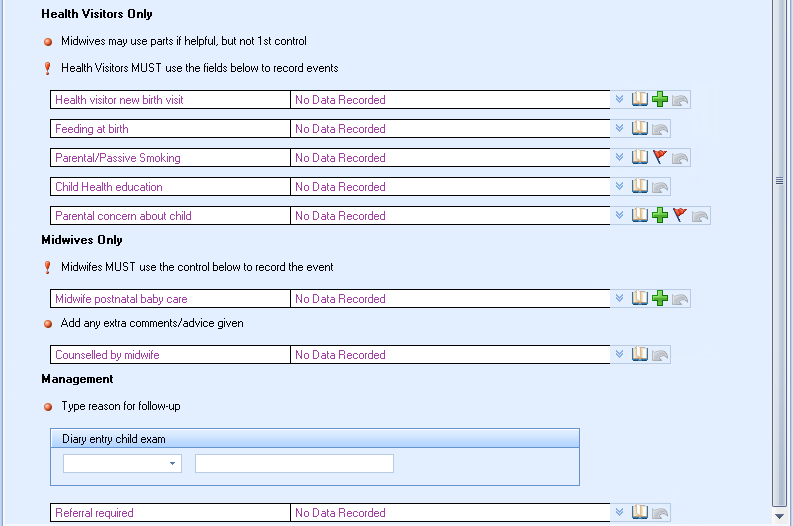Click scrollbar down arrow
This screenshot has width=793, height=526.
779,516
